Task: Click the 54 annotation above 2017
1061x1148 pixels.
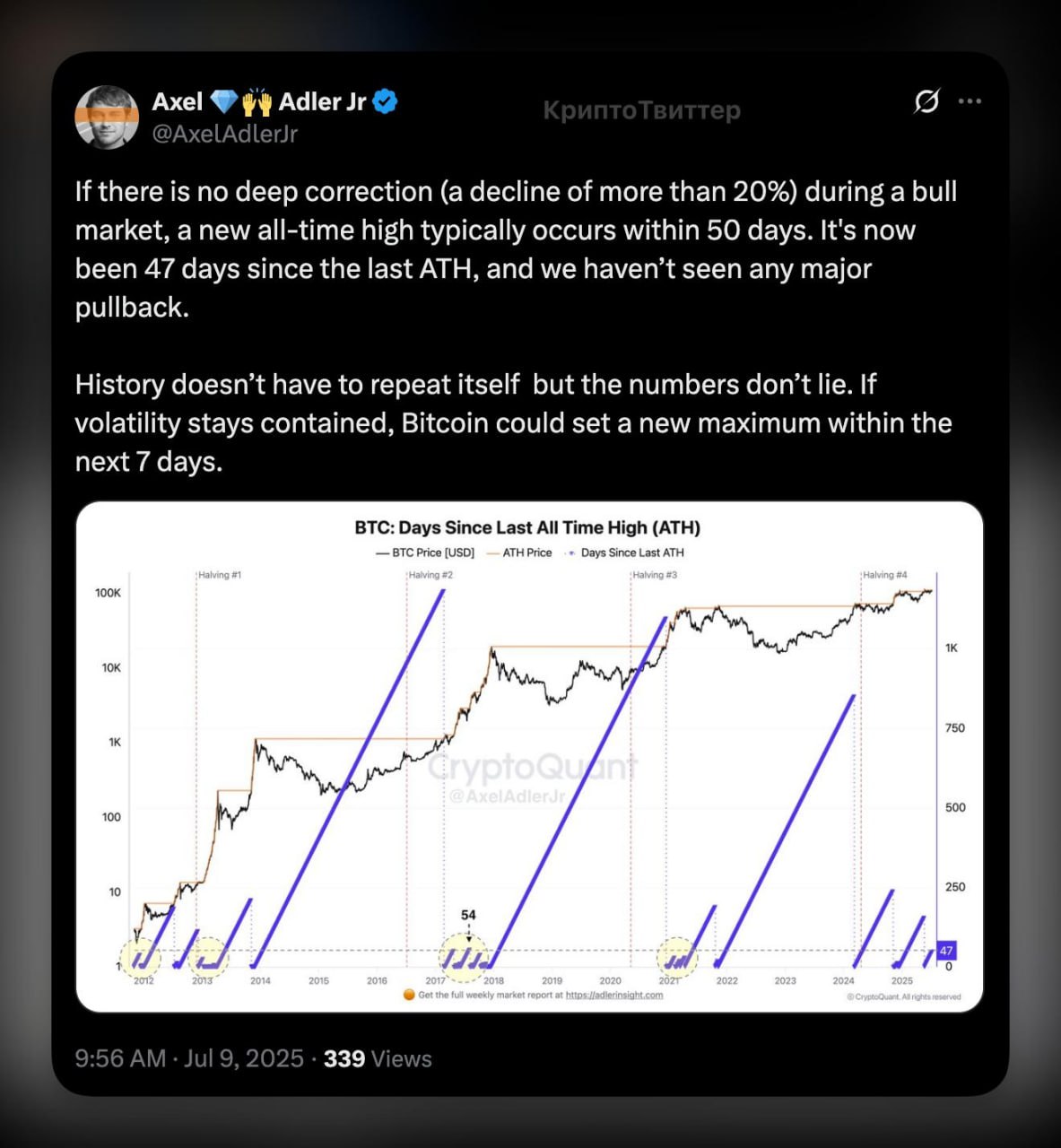Action: [x=468, y=915]
